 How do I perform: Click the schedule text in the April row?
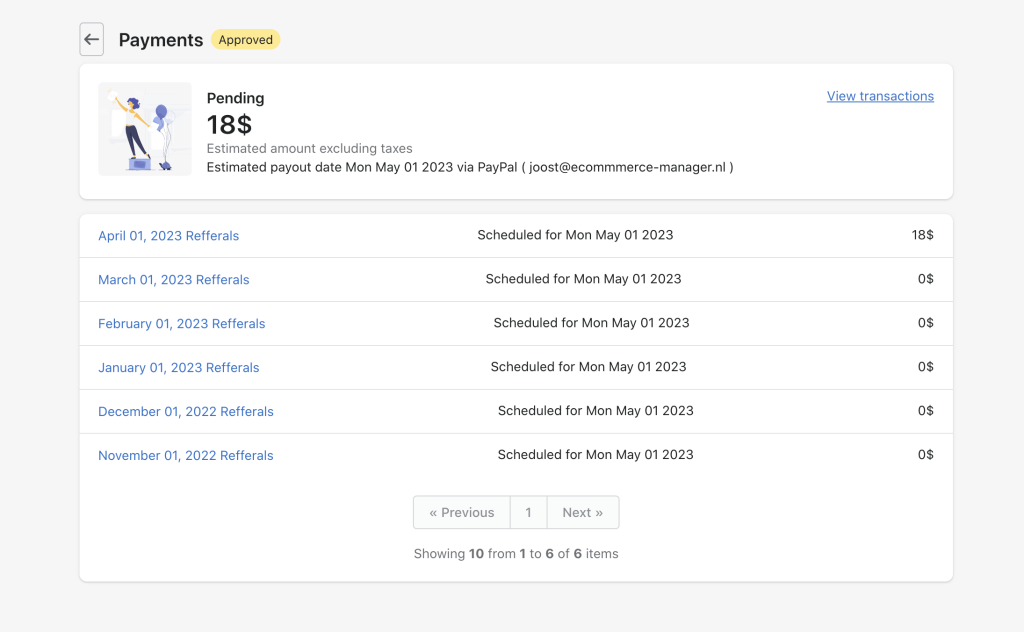coord(575,235)
